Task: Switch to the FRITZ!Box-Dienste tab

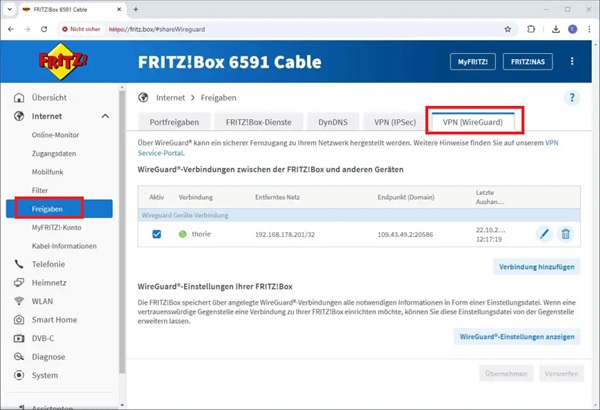Action: (259, 122)
